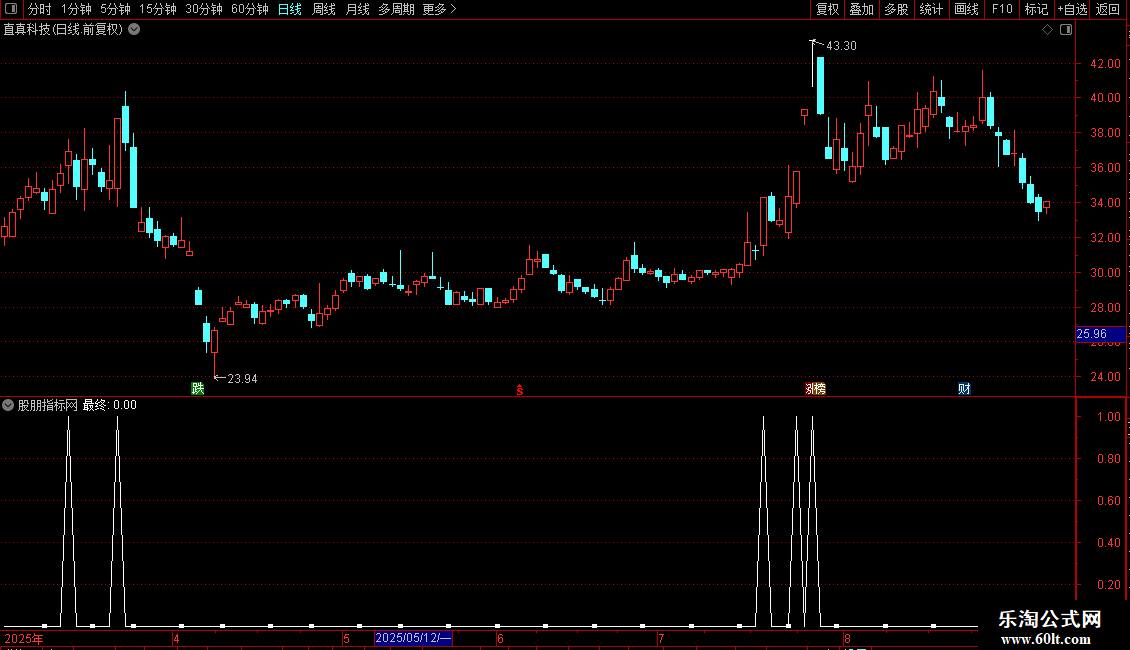
Task: Click the red 涨榜 event marker
Action: coord(815,388)
